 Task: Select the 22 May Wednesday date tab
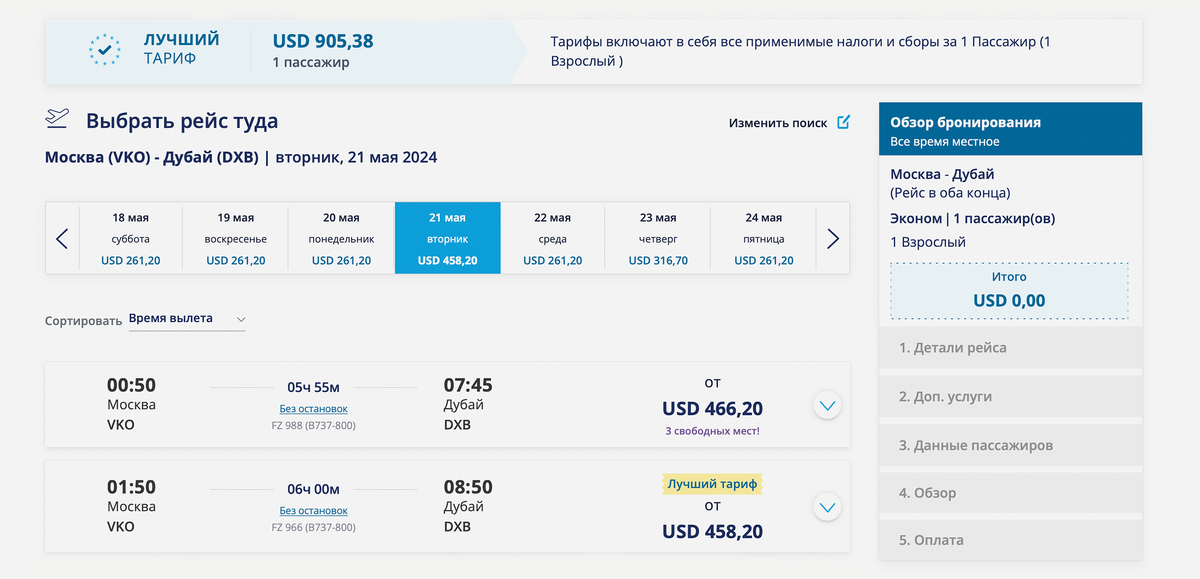552,239
